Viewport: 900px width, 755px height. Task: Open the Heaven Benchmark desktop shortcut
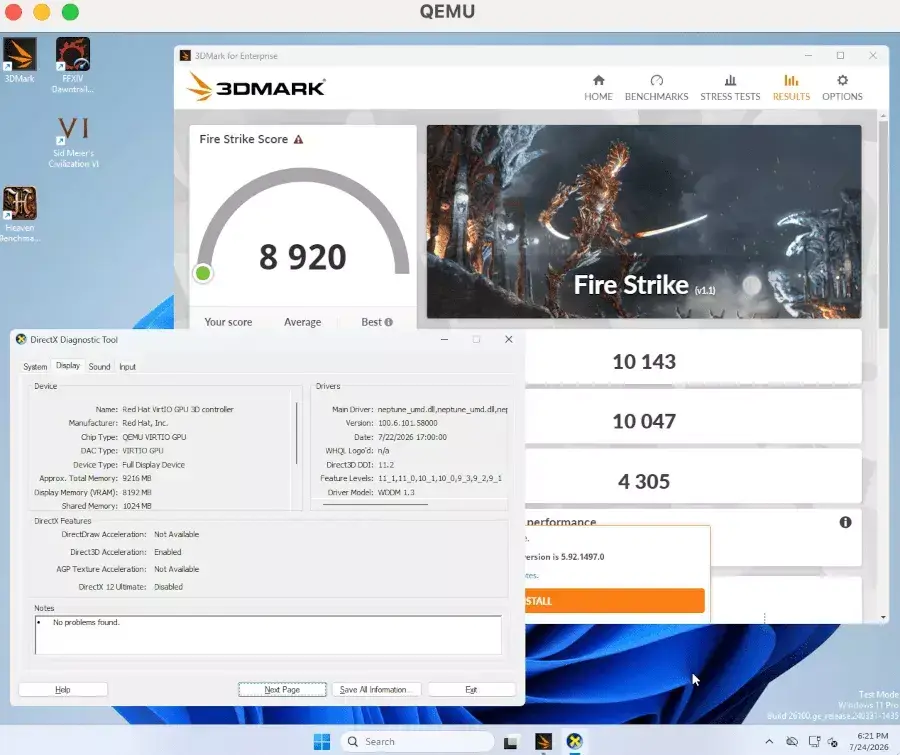(x=20, y=214)
